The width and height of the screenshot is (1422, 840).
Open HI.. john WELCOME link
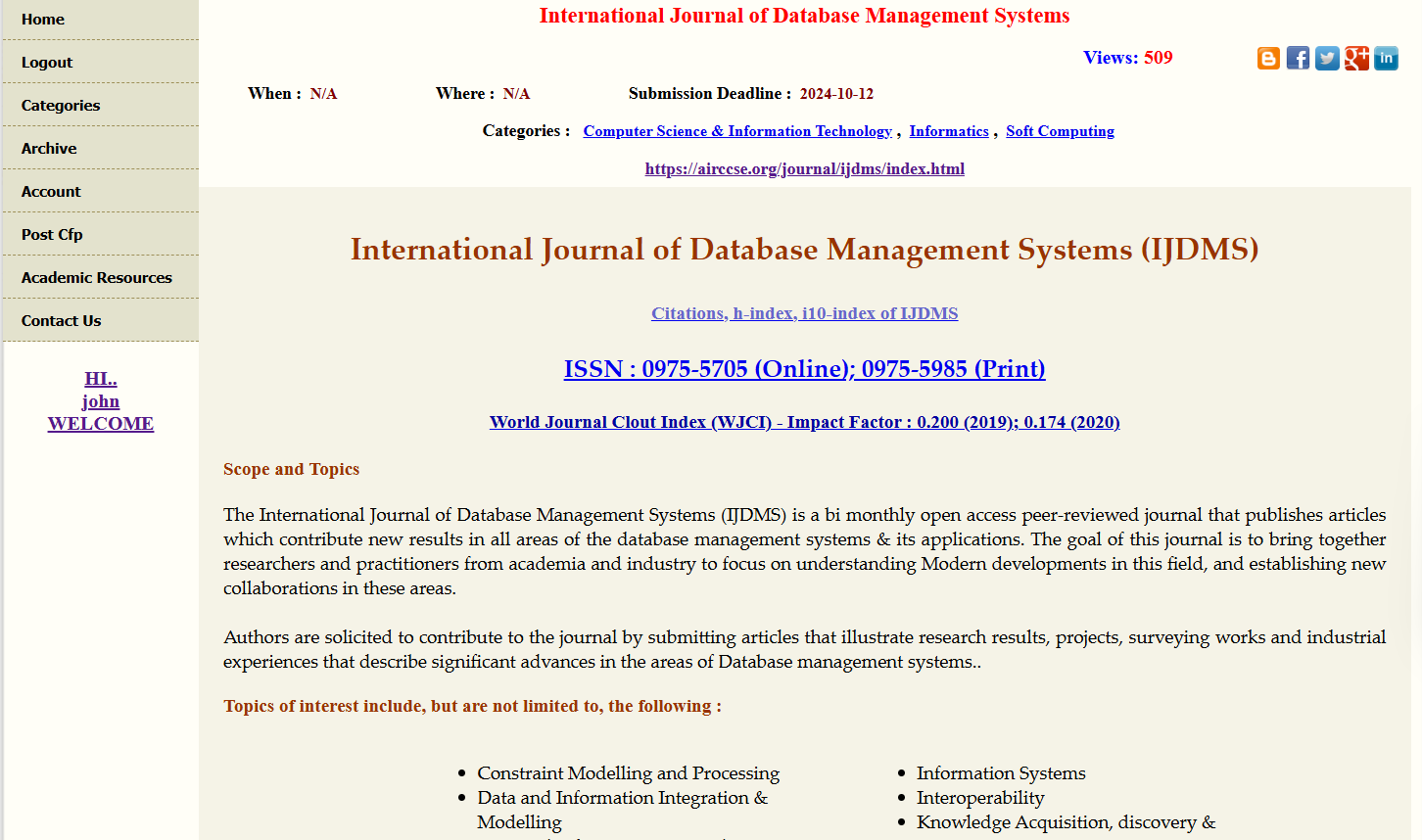click(101, 401)
